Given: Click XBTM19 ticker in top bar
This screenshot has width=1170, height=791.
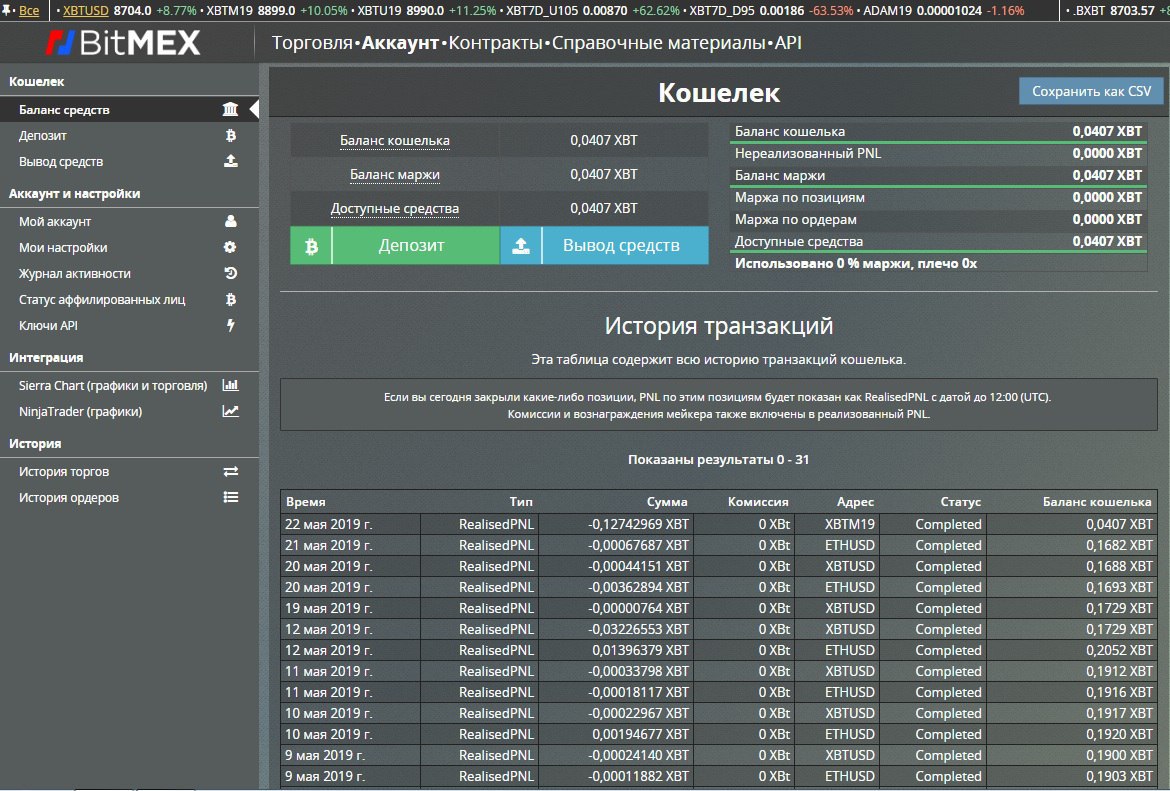Looking at the screenshot, I should pos(230,10).
